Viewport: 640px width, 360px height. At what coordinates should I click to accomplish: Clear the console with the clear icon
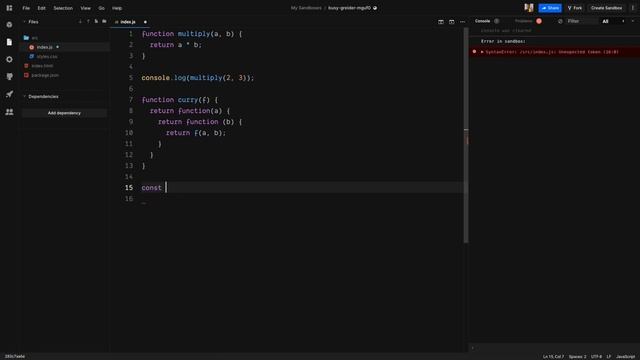[x=560, y=21]
